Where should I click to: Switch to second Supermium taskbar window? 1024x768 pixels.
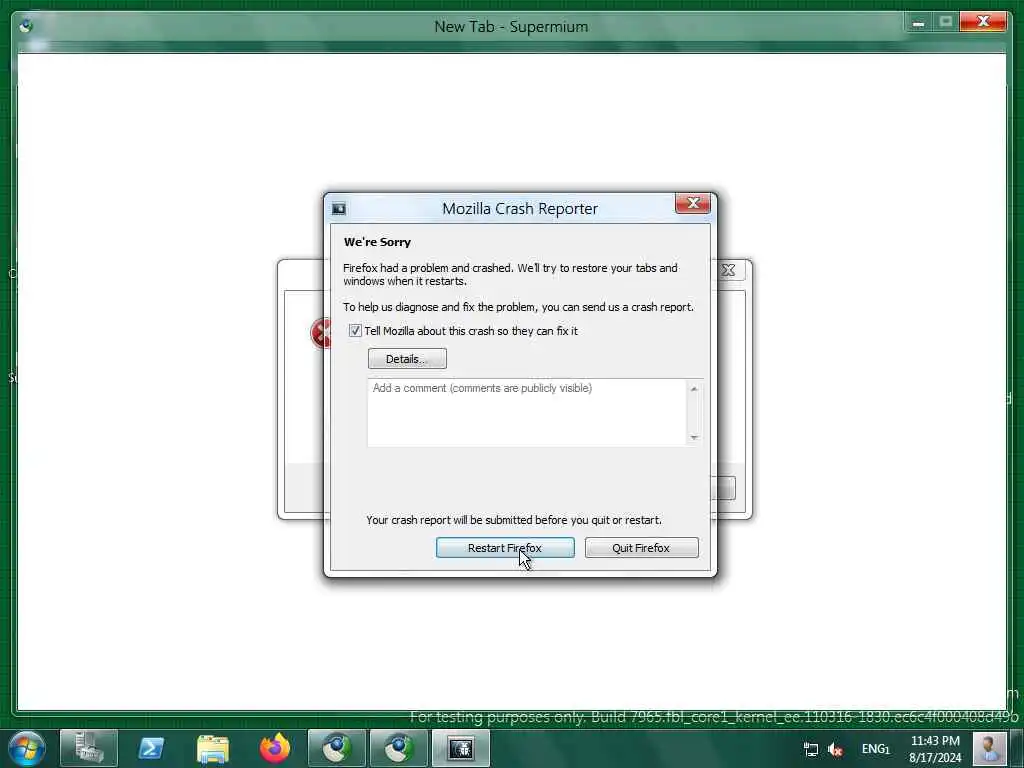coord(399,748)
